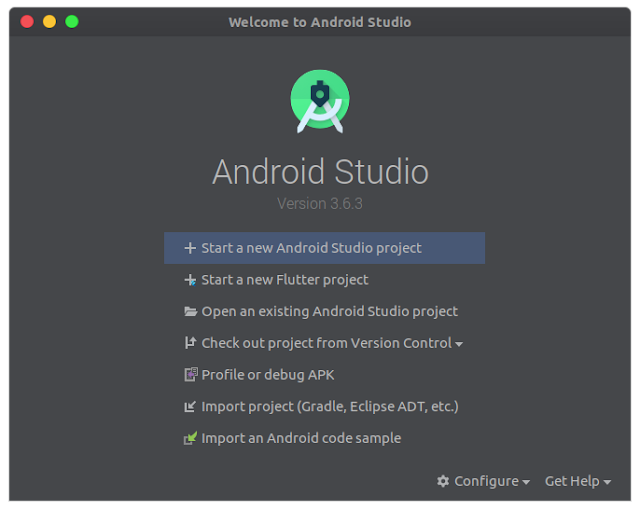Click the Import project arrow icon
640x510 pixels.
[x=190, y=407]
